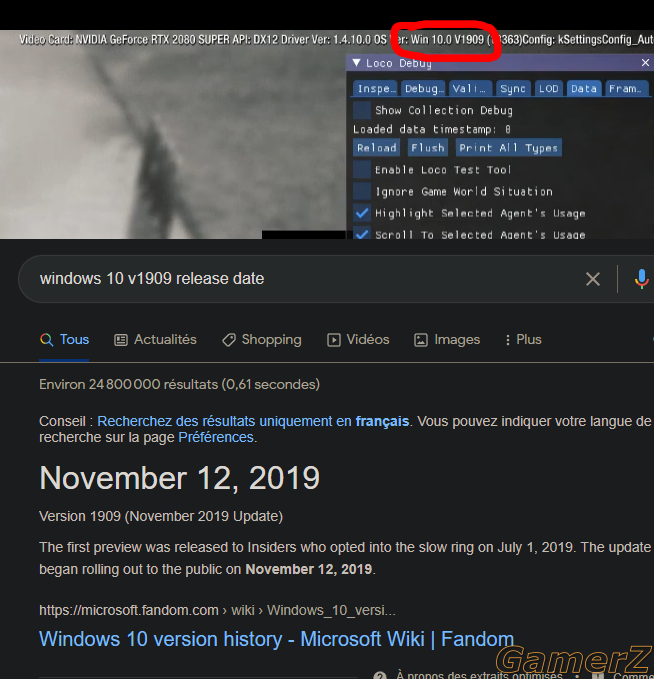This screenshot has height=679, width=654.
Task: Click the Reload button
Action: pyautogui.click(x=376, y=148)
